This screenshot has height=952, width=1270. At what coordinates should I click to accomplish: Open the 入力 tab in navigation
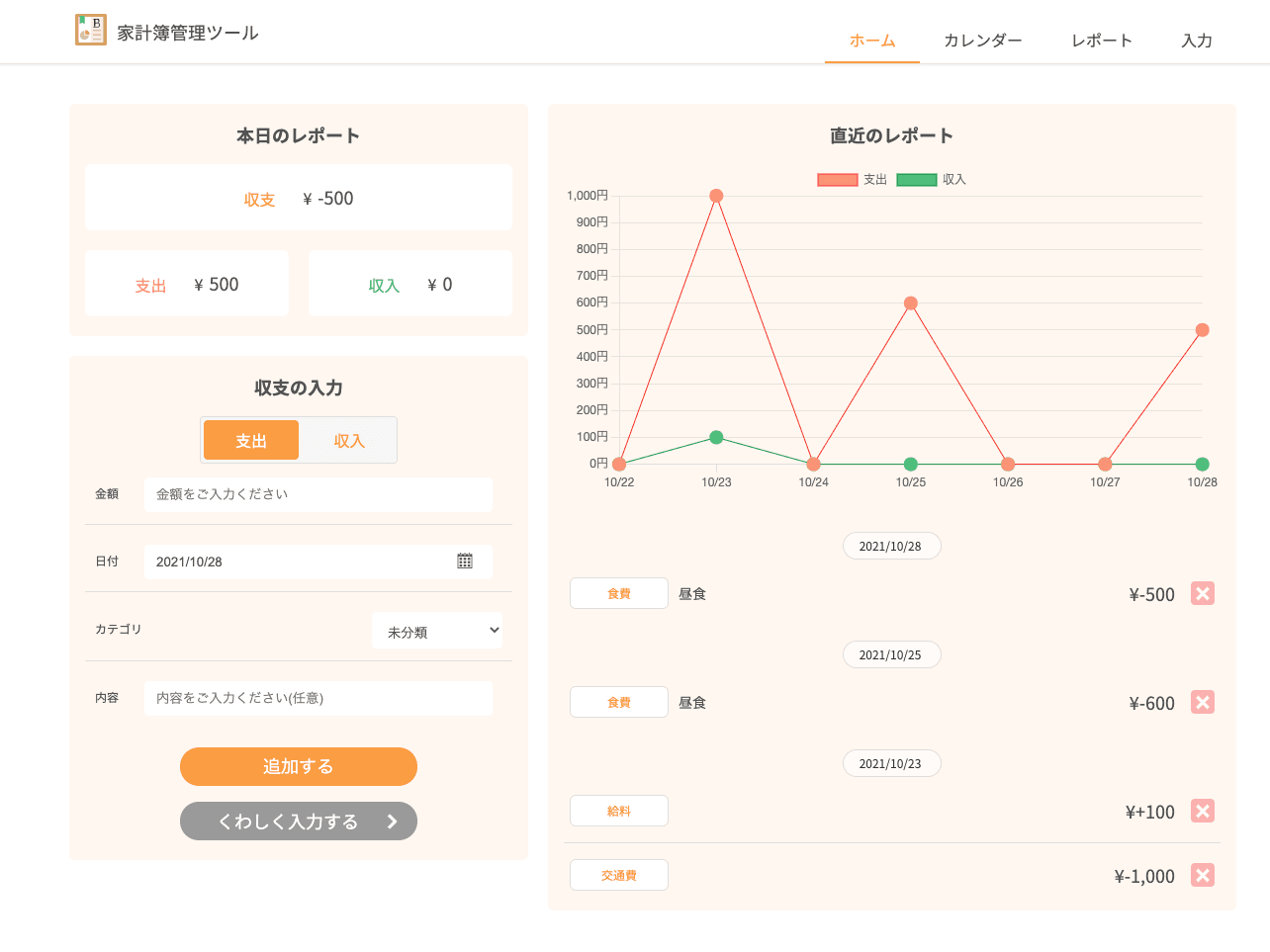[1196, 41]
